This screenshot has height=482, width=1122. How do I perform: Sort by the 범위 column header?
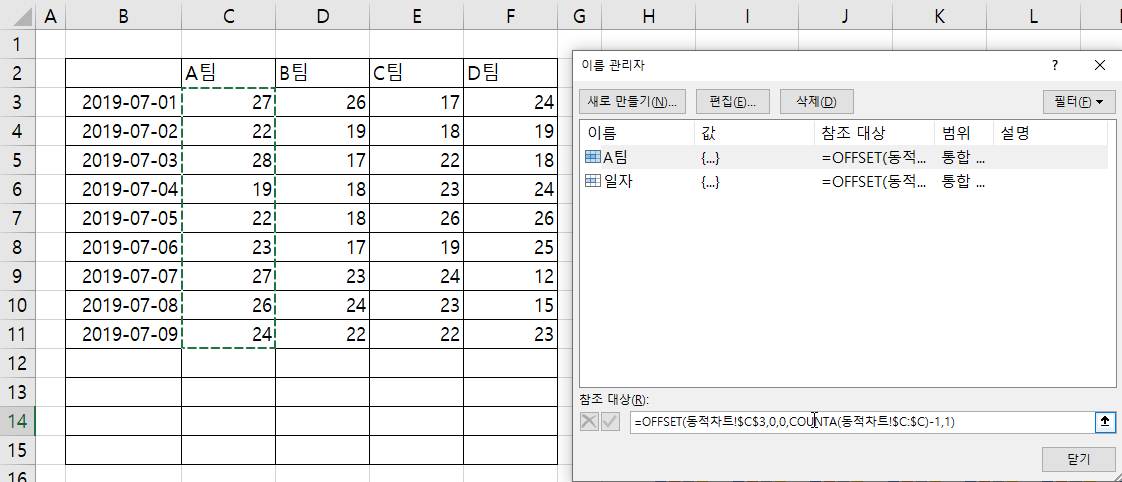(x=964, y=133)
